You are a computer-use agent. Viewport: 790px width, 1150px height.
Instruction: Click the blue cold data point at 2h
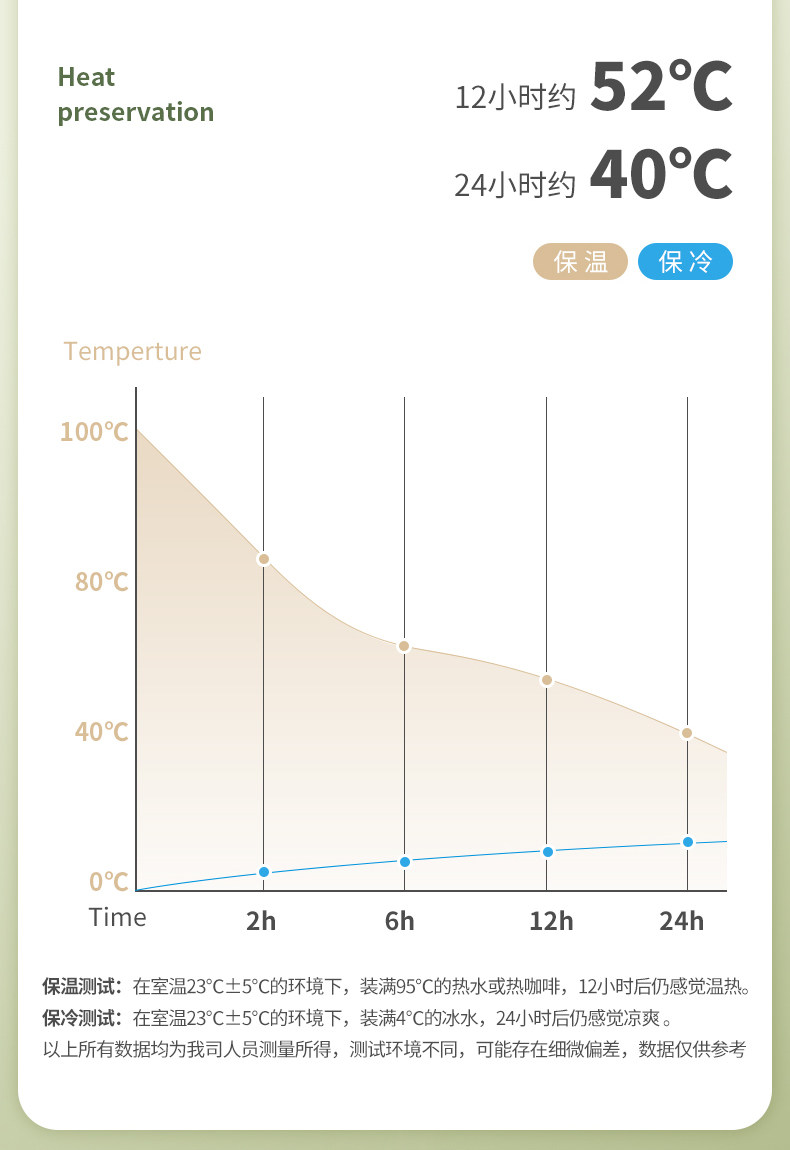[264, 872]
